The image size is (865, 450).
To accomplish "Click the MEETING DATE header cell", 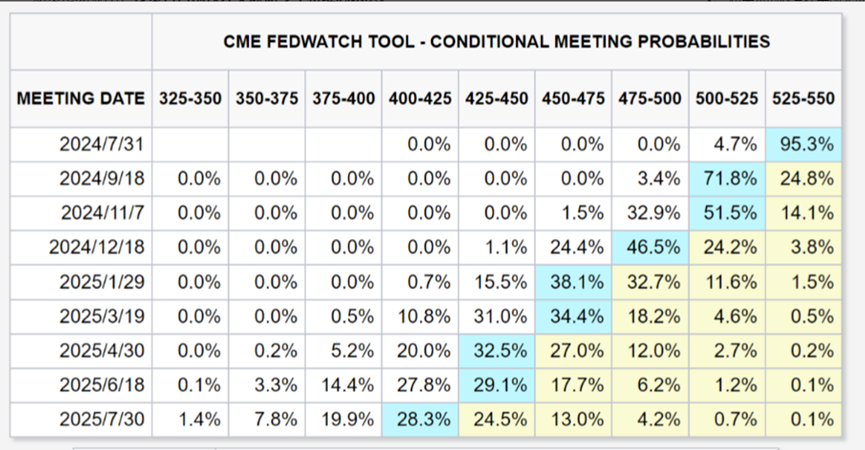I will 82,100.
